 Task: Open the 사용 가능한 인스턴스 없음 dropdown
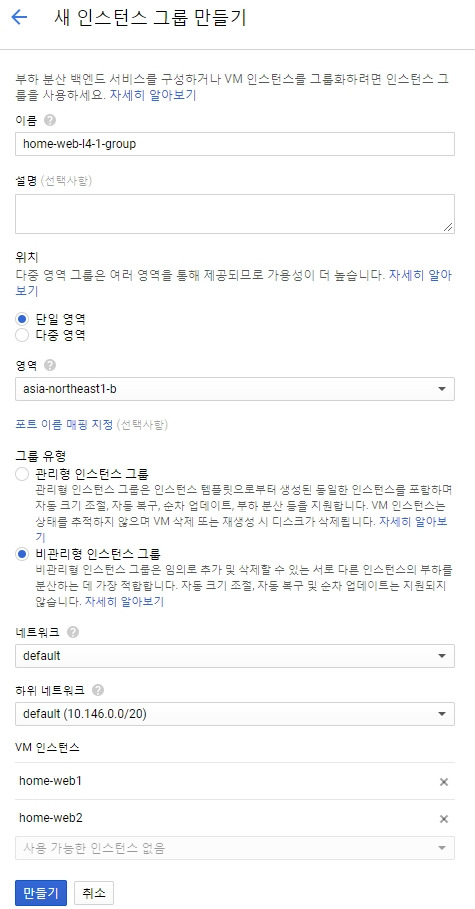[x=235, y=848]
